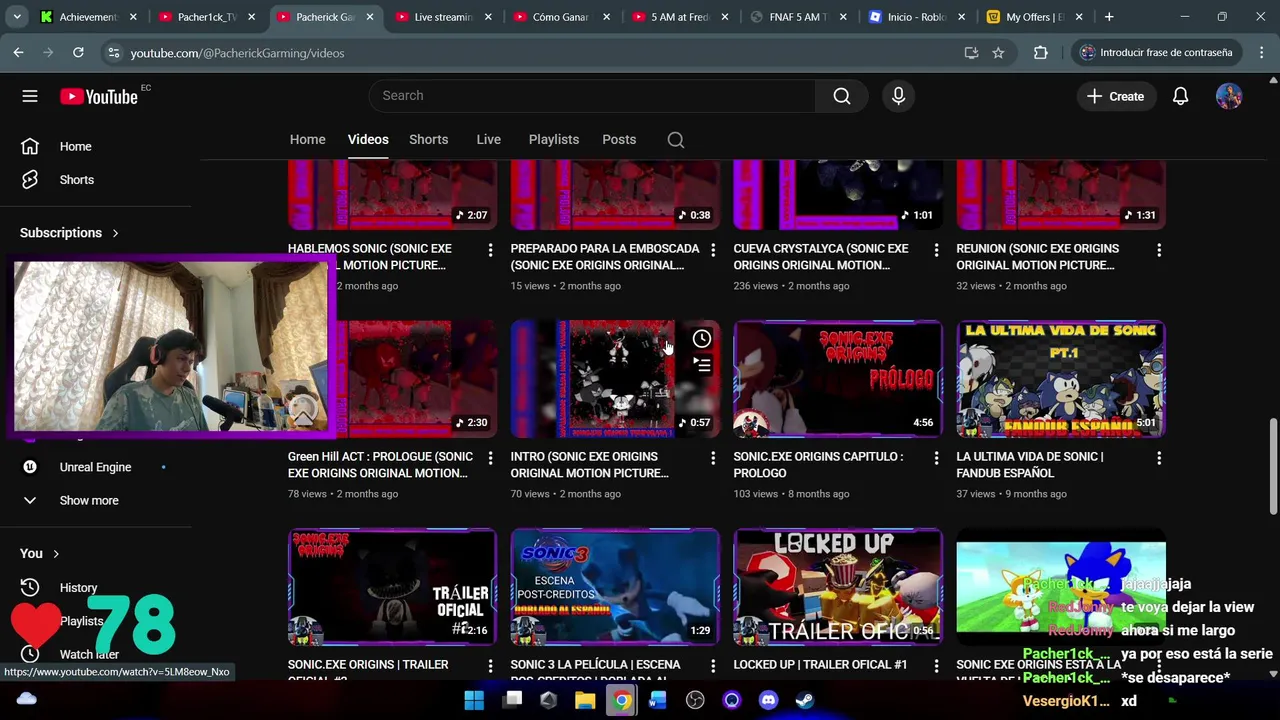Open the SONIC.EXE ORIGINS PRÓLOGO thumbnail
The image size is (1280, 720).
tap(838, 379)
